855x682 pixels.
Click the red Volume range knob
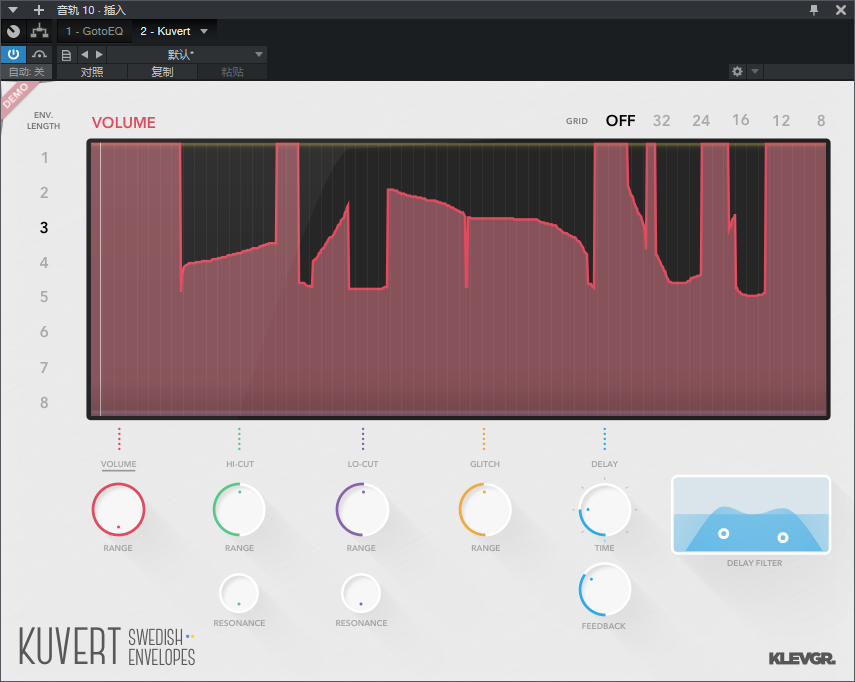coord(118,510)
